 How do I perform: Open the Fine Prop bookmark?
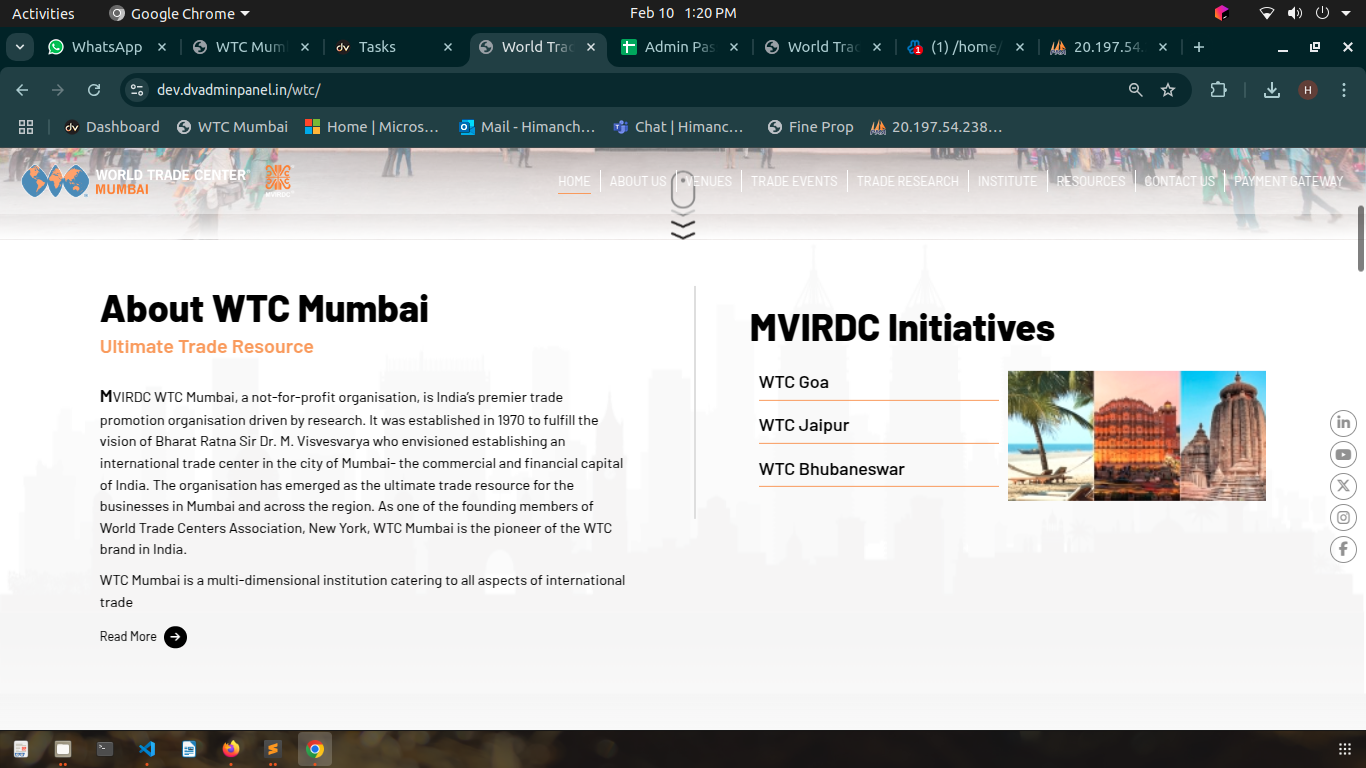(x=810, y=127)
